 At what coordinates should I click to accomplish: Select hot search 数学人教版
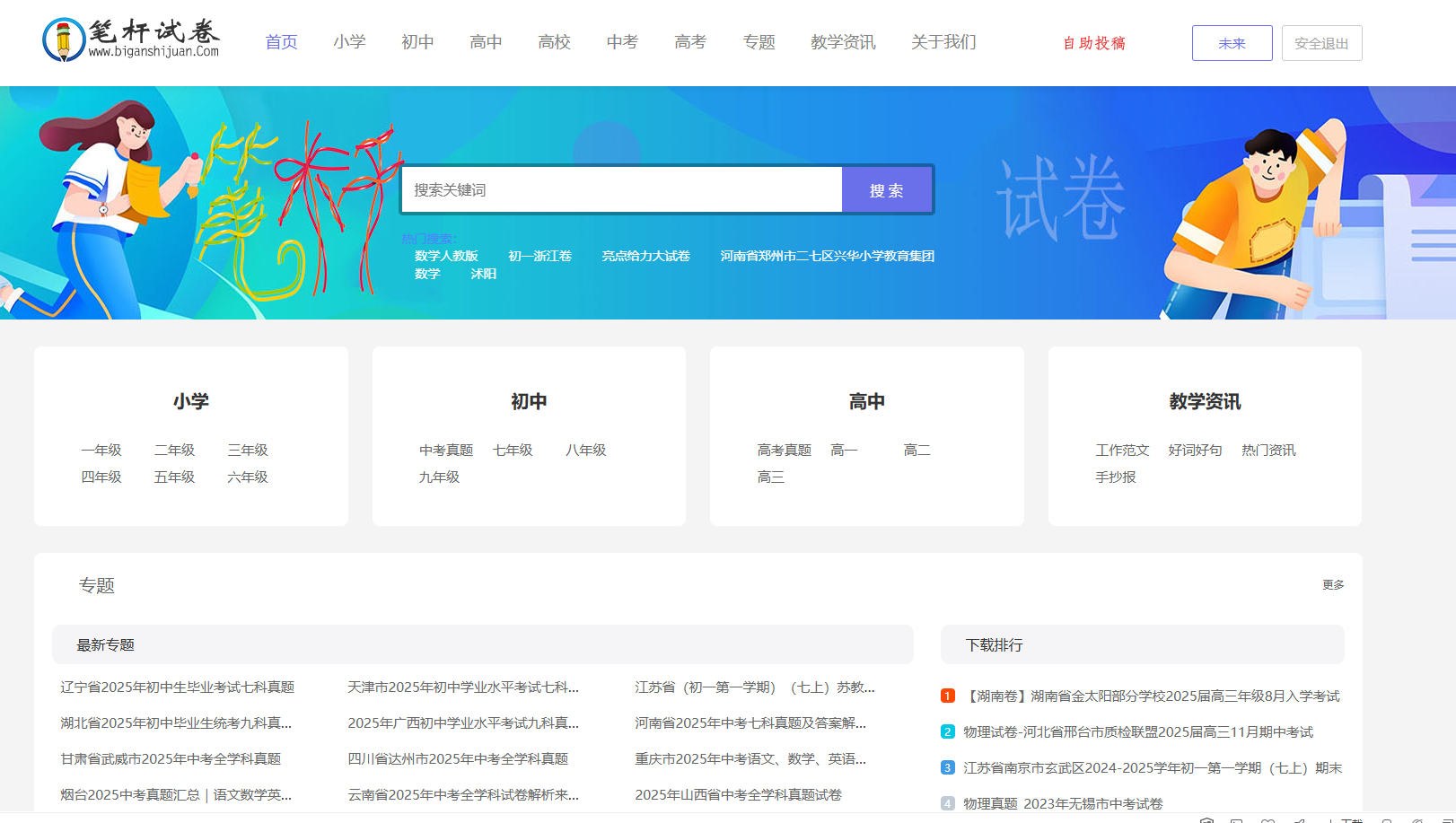pos(446,256)
